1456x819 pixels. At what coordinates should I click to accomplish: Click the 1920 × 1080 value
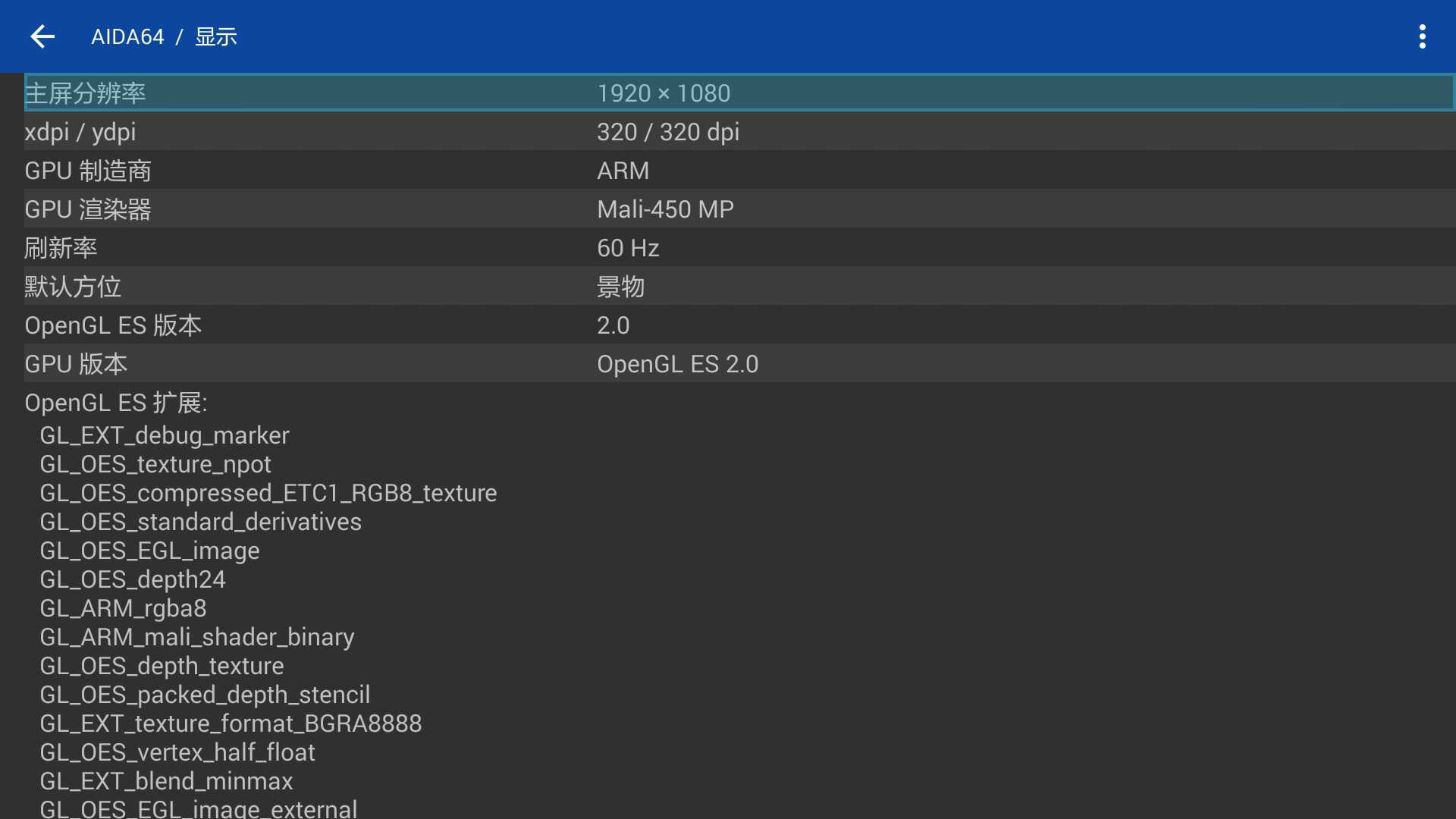coord(664,93)
